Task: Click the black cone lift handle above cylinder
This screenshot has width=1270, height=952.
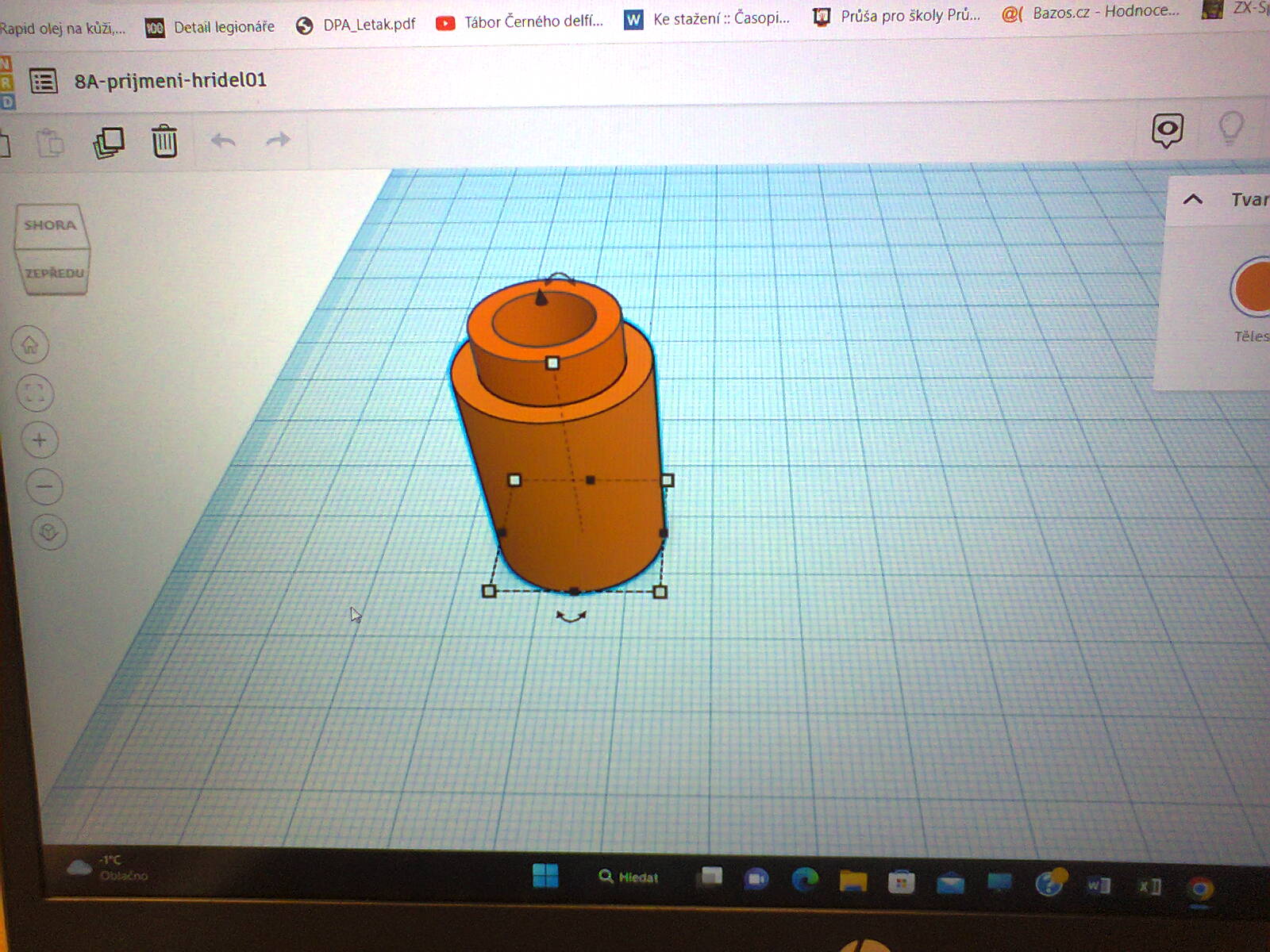Action: click(541, 297)
